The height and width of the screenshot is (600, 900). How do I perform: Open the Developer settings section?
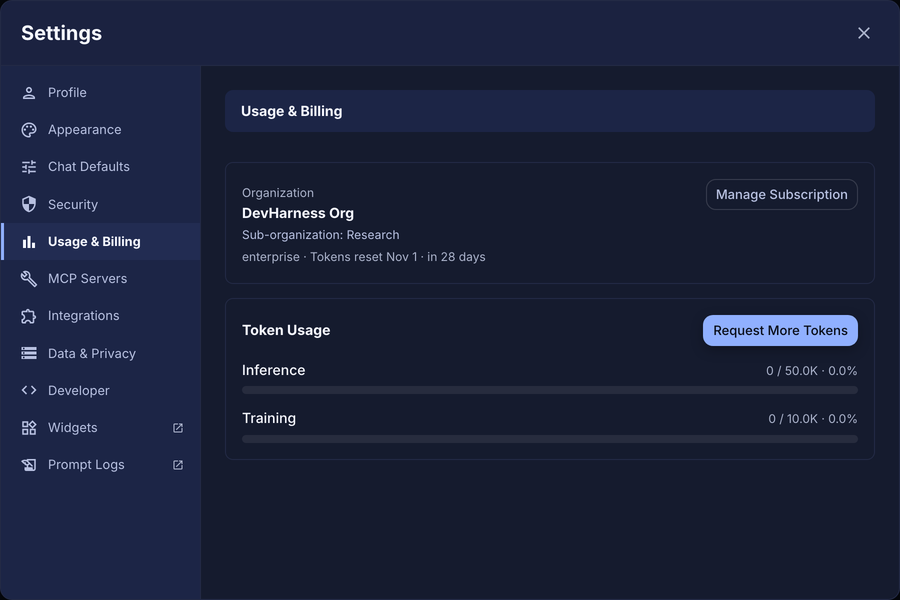[101, 390]
